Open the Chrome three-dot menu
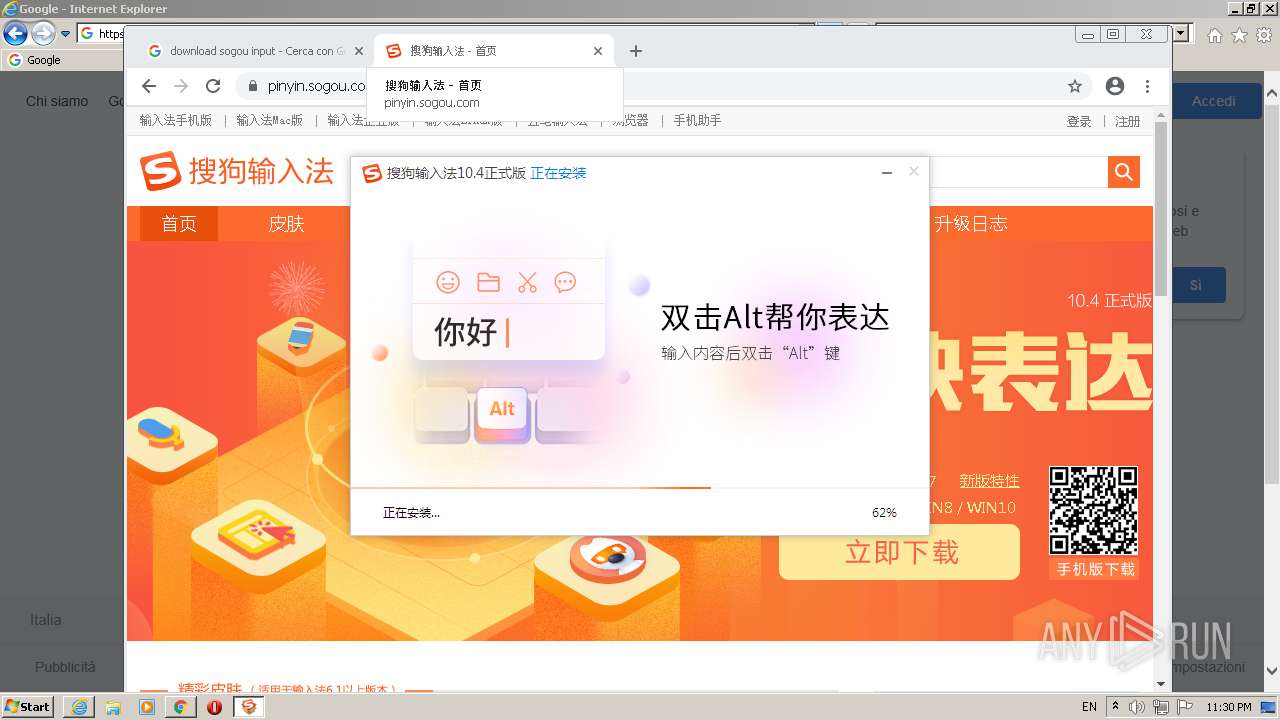The image size is (1280, 720). 1147,86
